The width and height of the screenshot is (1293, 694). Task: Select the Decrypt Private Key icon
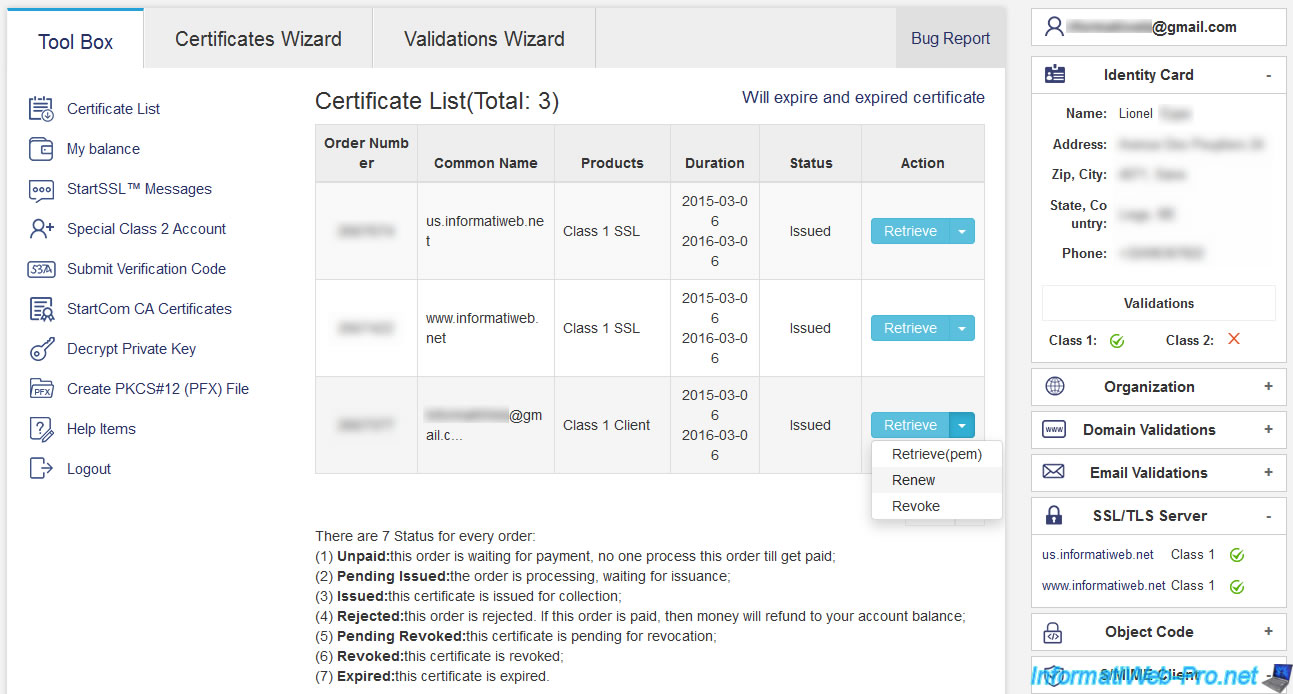41,349
